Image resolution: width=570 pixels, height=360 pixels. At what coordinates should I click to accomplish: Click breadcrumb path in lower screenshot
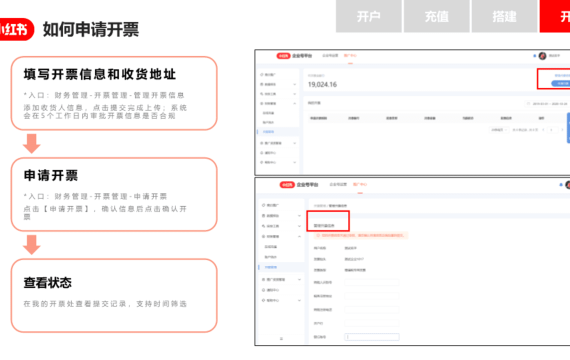[x=330, y=206]
